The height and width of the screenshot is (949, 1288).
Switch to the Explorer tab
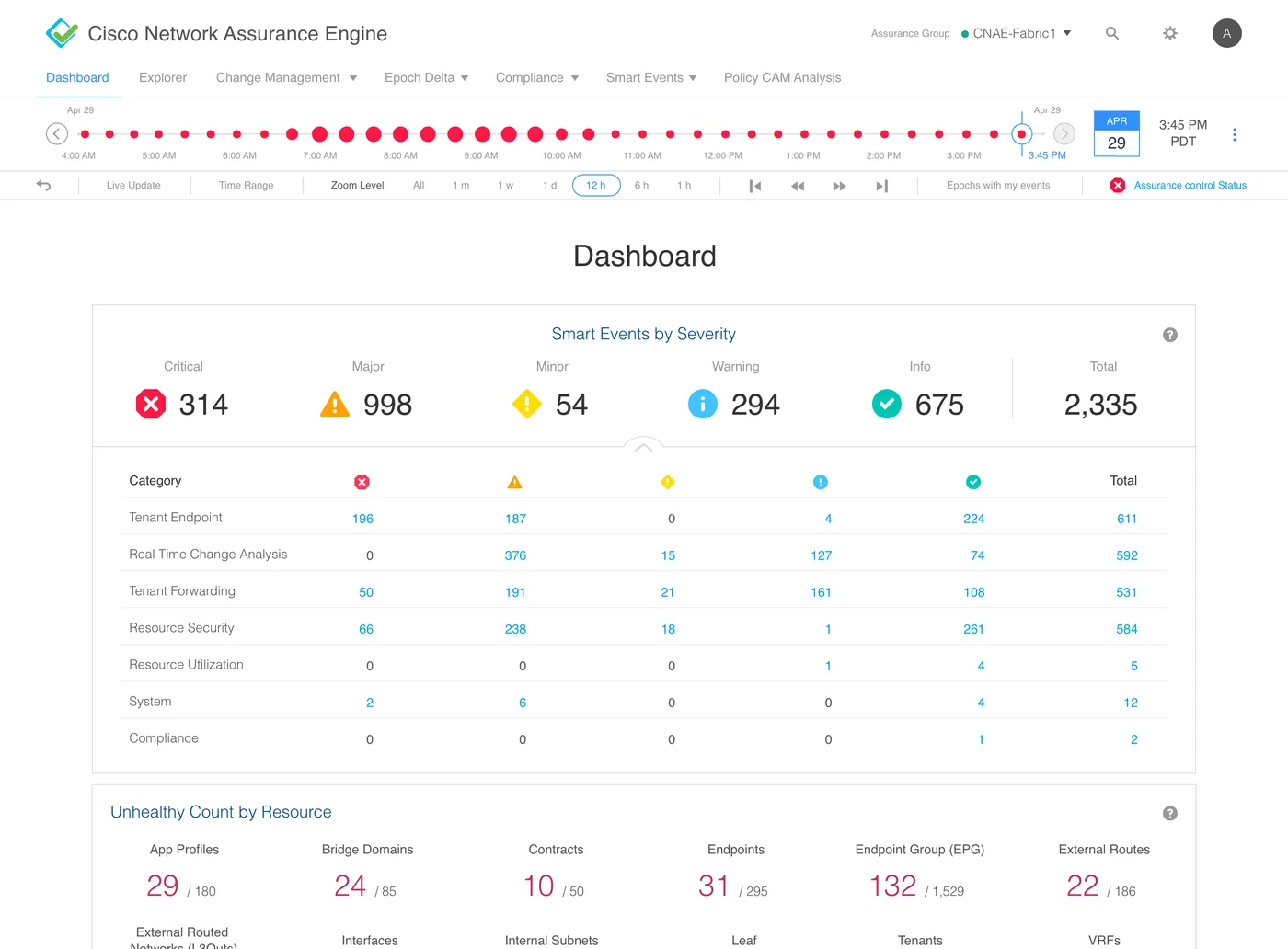tap(163, 78)
